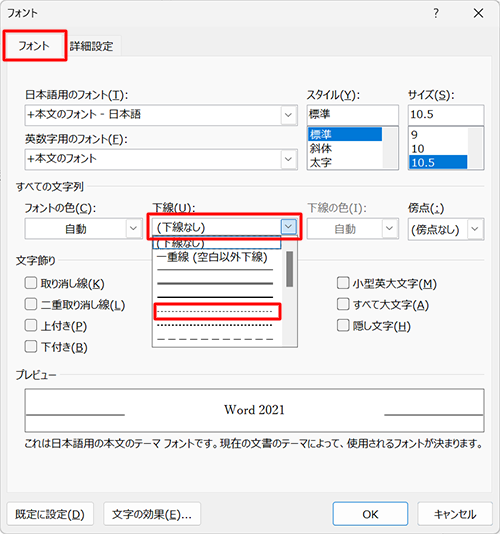The height and width of the screenshot is (534, 500).
Task: Select 太字 in the style list
Action: click(x=345, y=162)
